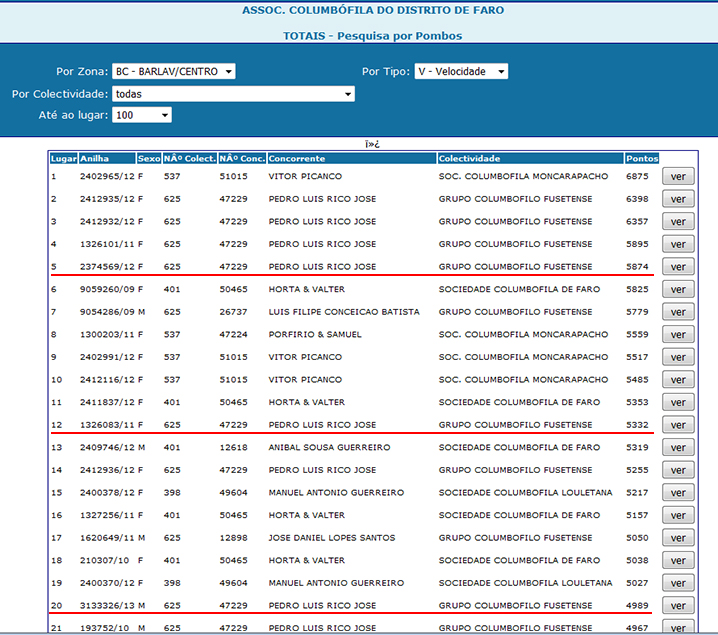Expand the Por Tipo dropdown
Screen dimensions: 718x635
coord(461,72)
